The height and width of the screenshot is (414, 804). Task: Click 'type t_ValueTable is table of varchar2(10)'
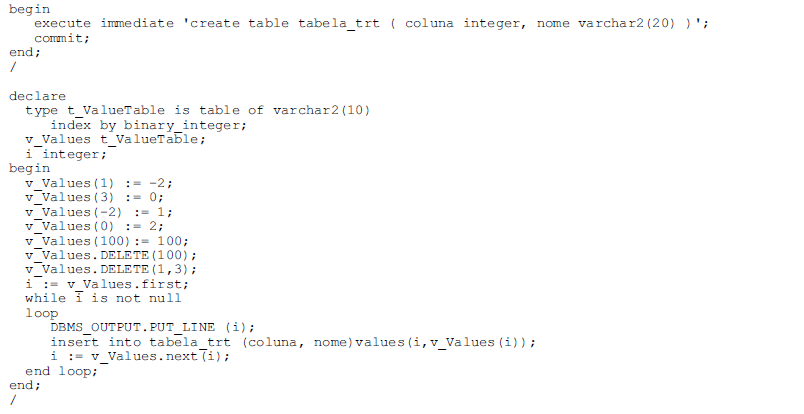pos(197,110)
